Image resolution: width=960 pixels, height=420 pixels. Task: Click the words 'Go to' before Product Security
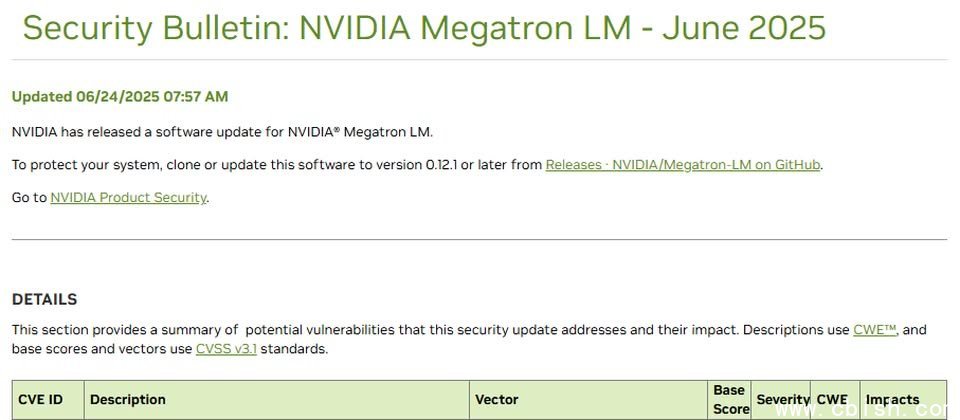pyautogui.click(x=29, y=198)
